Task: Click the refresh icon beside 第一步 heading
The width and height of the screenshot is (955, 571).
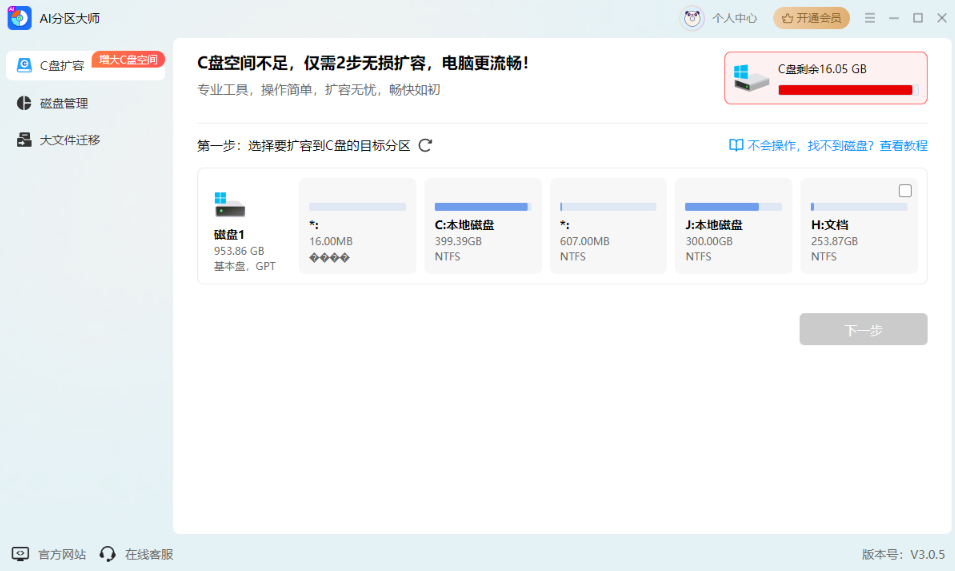Action: 425,145
